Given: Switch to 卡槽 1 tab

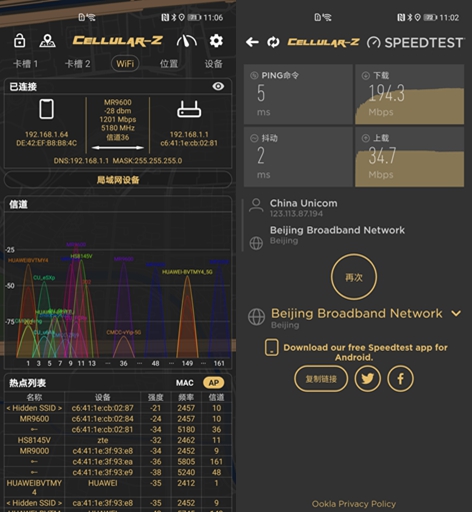Looking at the screenshot, I should tap(26, 63).
